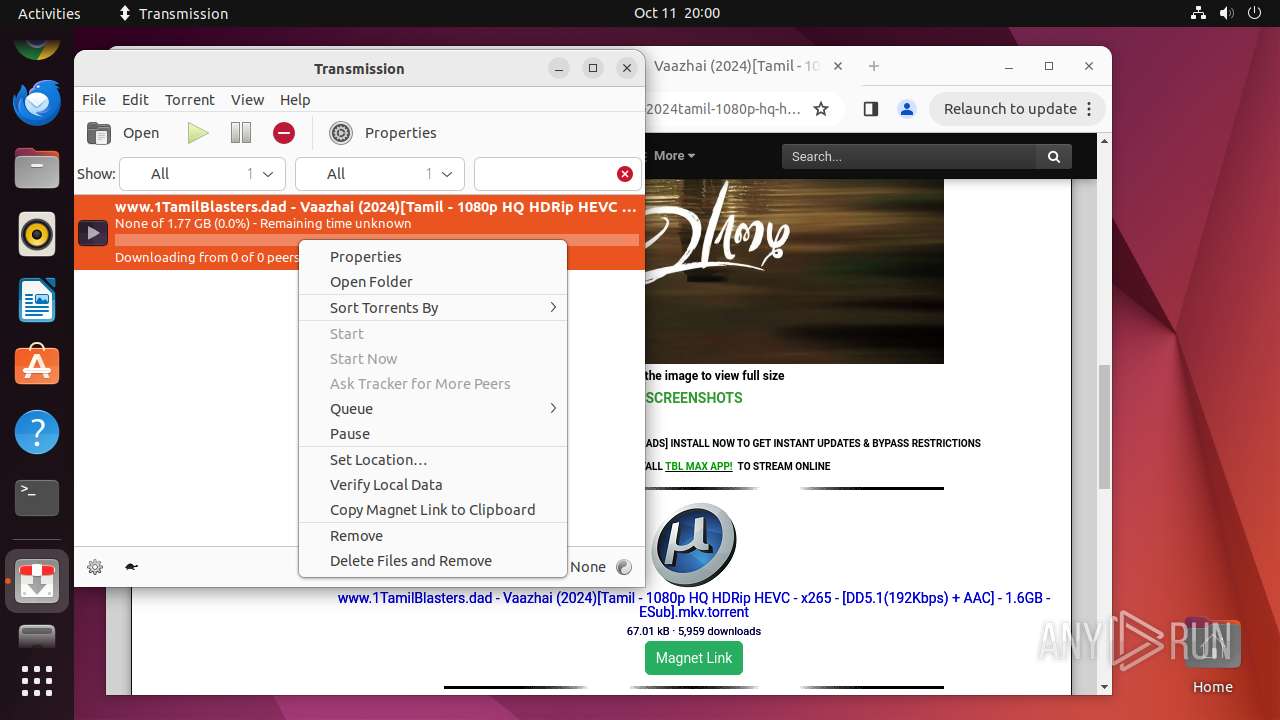Open LibreOffice Writer from the dock
This screenshot has height=720, width=1280.
coord(37,300)
